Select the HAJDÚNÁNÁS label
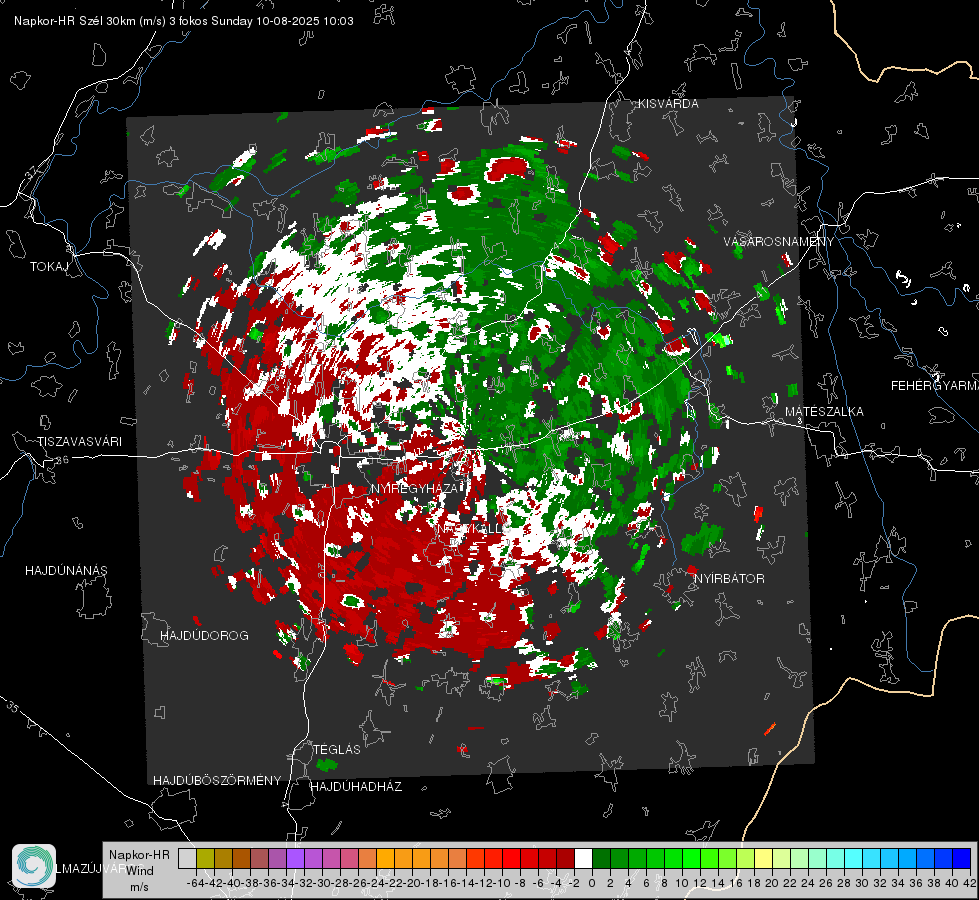The width and height of the screenshot is (979, 900). [66, 570]
